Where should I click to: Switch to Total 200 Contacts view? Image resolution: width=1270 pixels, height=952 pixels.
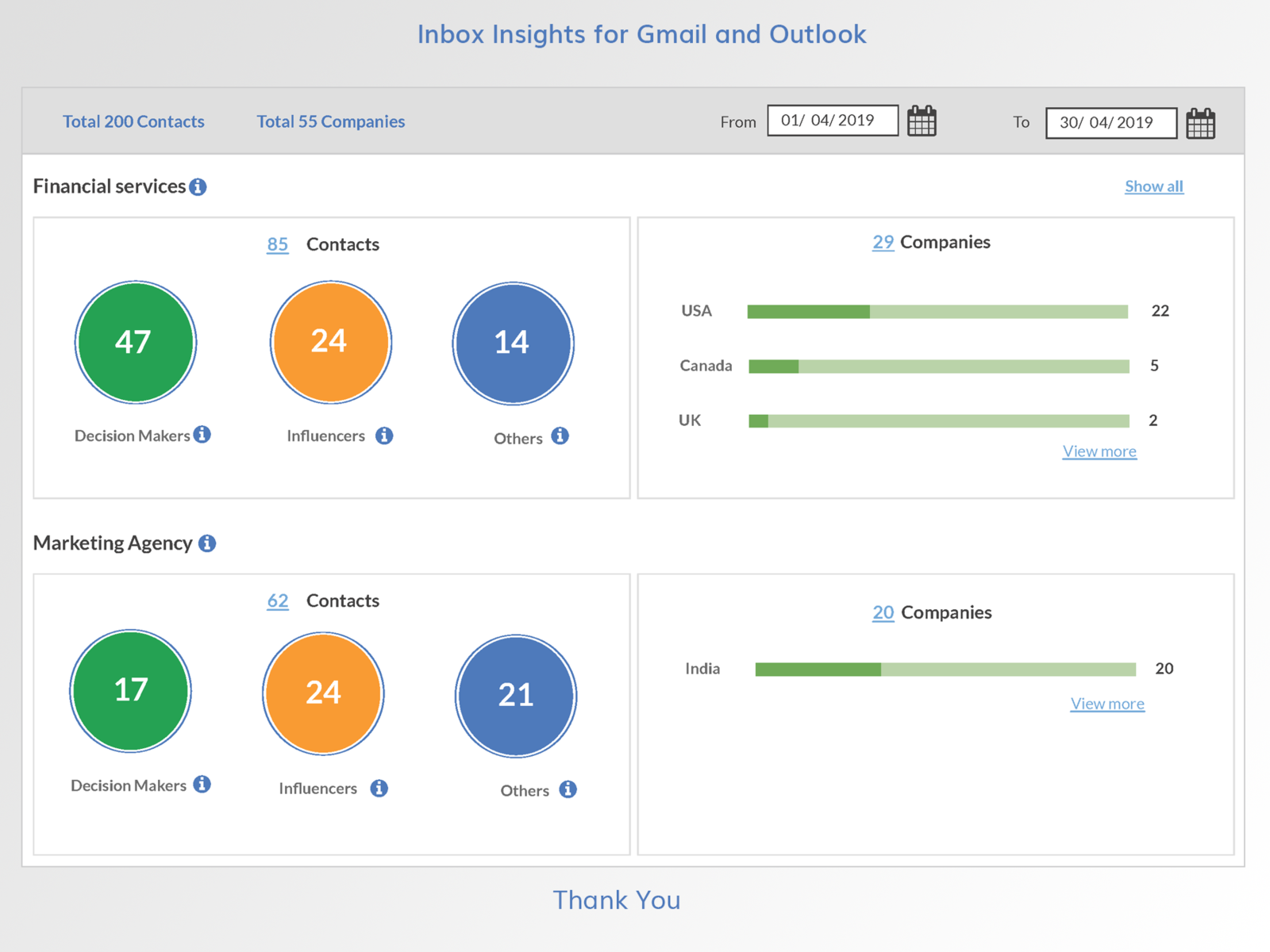(x=133, y=121)
